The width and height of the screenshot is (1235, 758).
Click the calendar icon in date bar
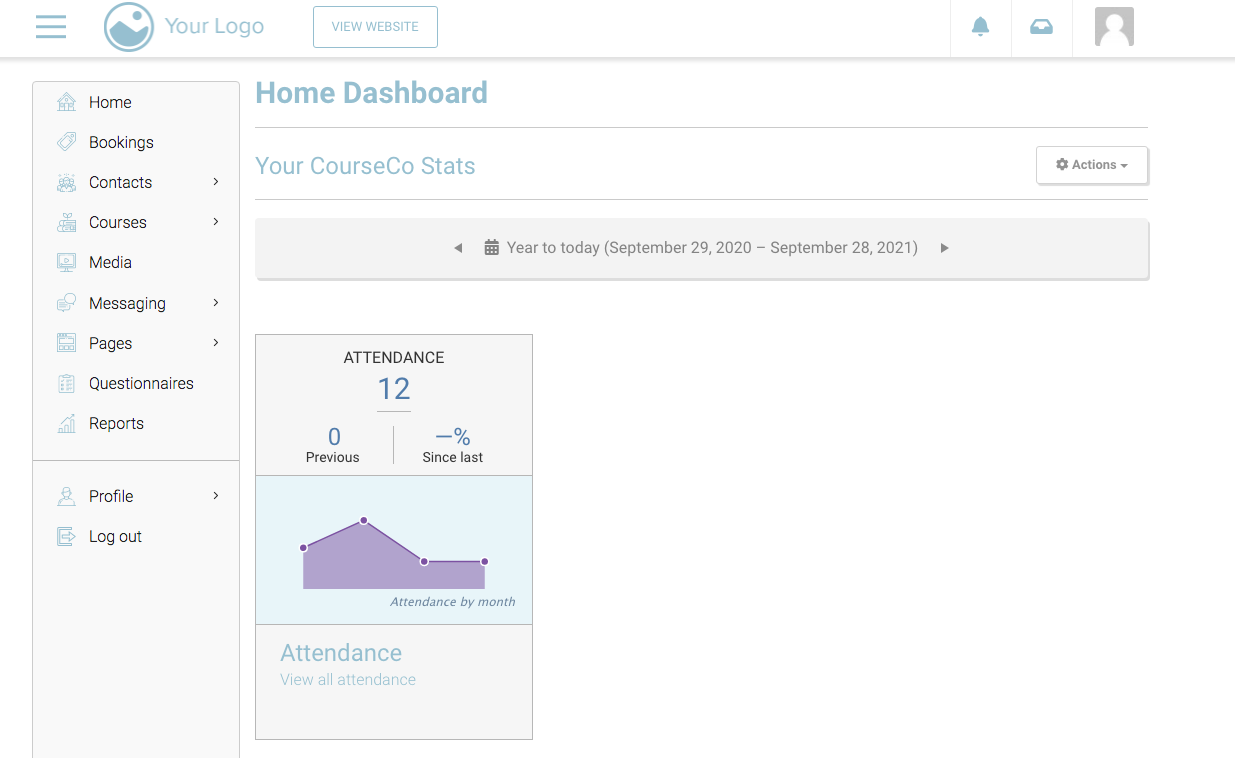[x=491, y=248]
